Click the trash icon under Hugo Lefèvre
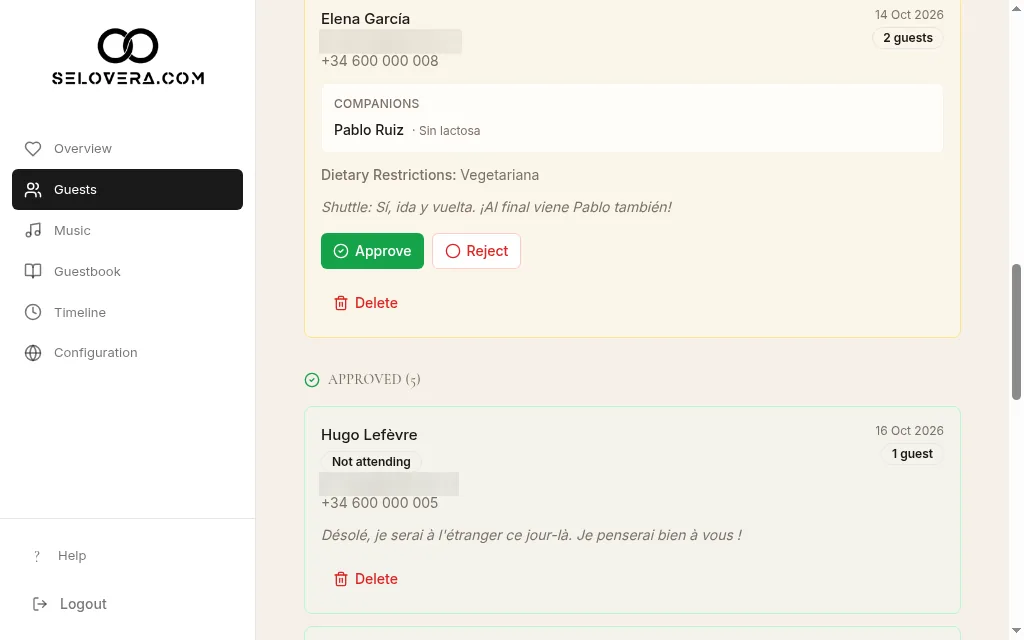1024x640 pixels. [341, 579]
